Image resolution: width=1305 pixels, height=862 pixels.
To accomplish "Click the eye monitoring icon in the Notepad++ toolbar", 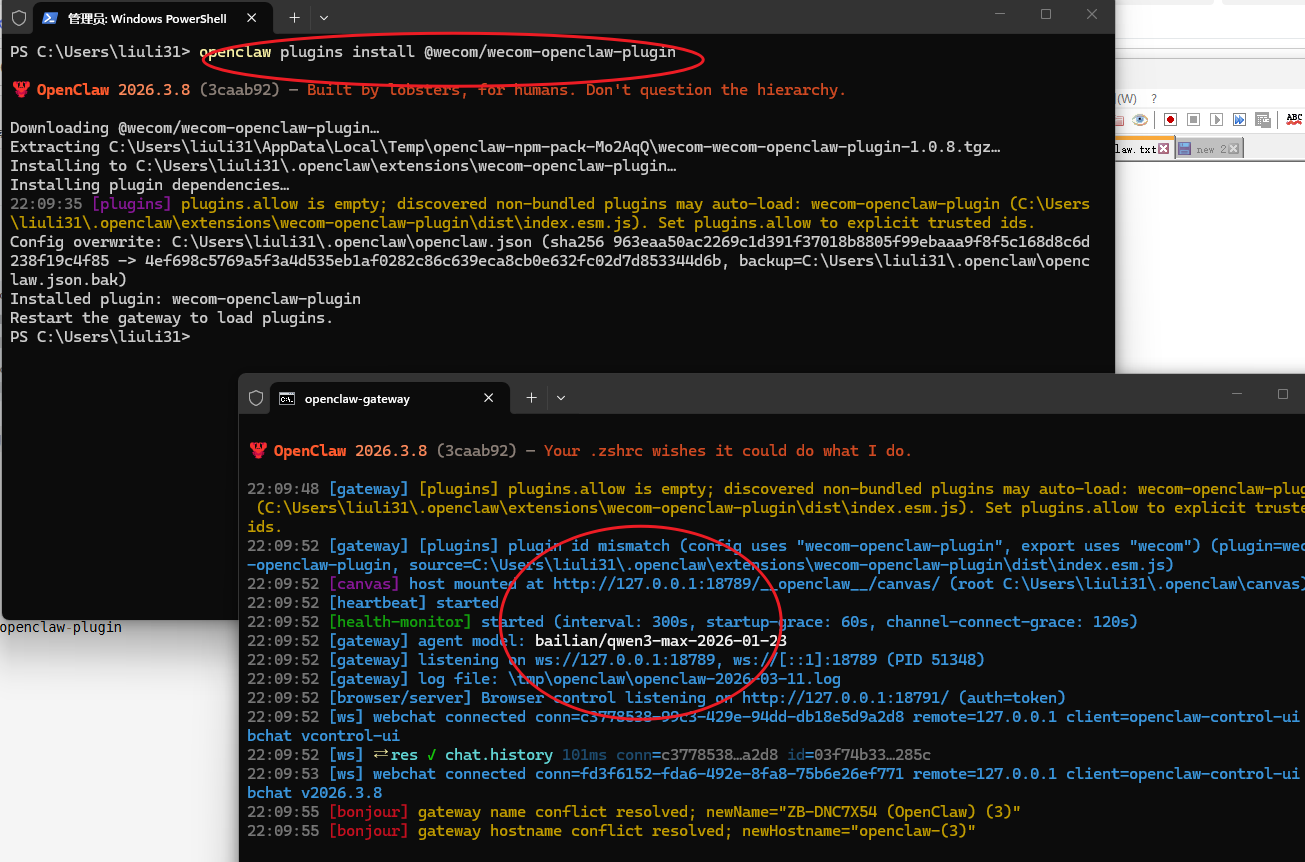I will 1140,119.
